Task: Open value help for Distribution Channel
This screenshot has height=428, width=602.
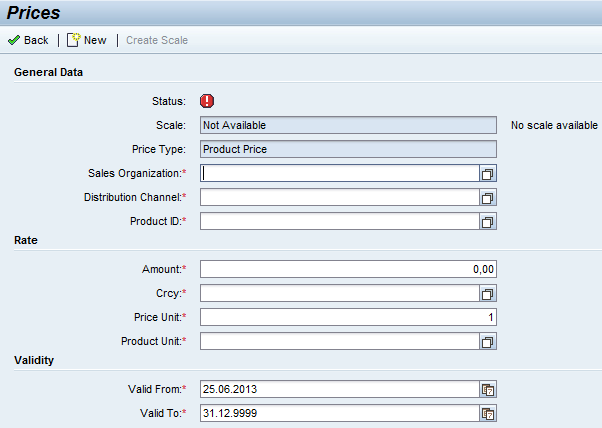Action: pyautogui.click(x=488, y=197)
